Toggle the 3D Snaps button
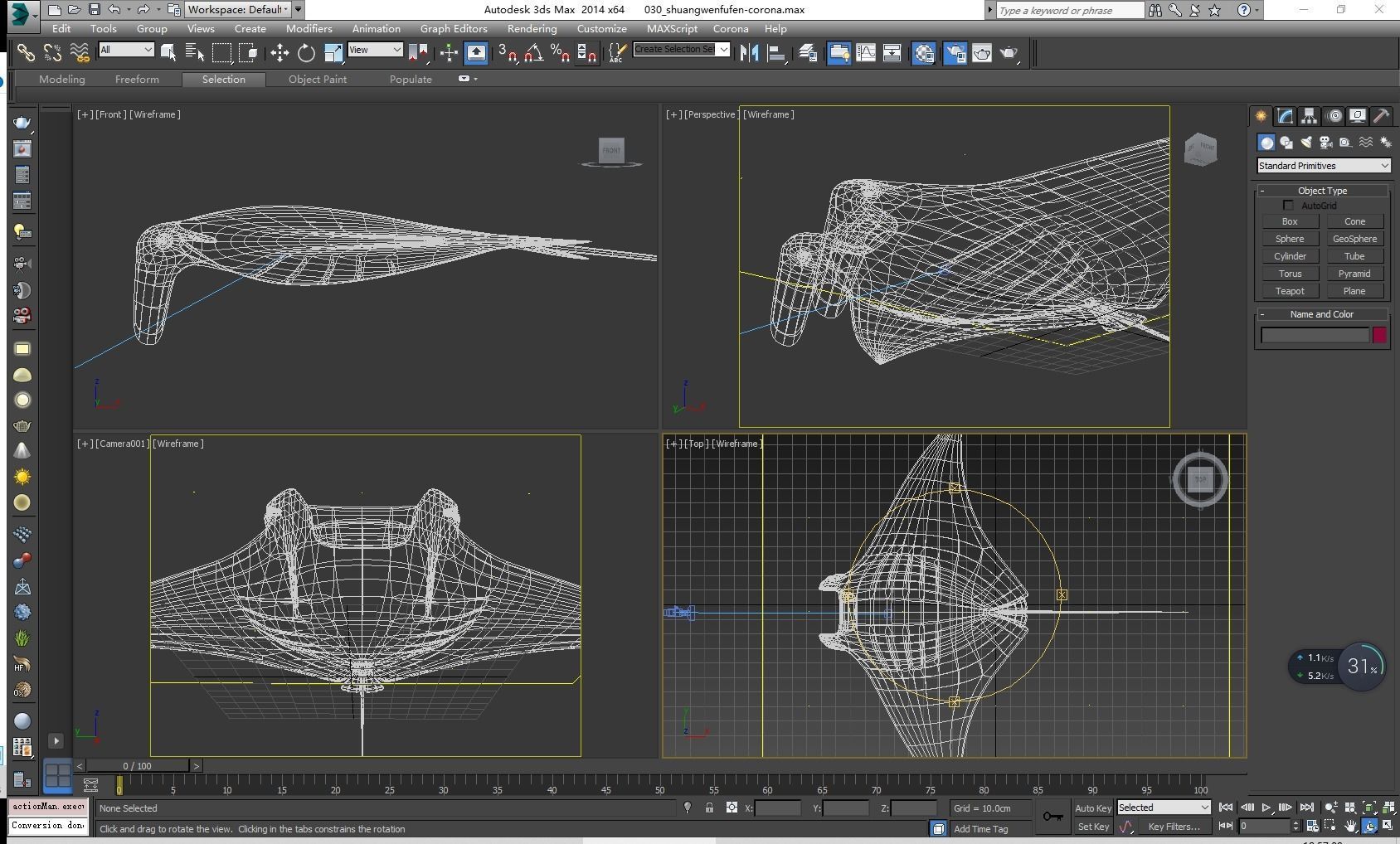 point(507,53)
